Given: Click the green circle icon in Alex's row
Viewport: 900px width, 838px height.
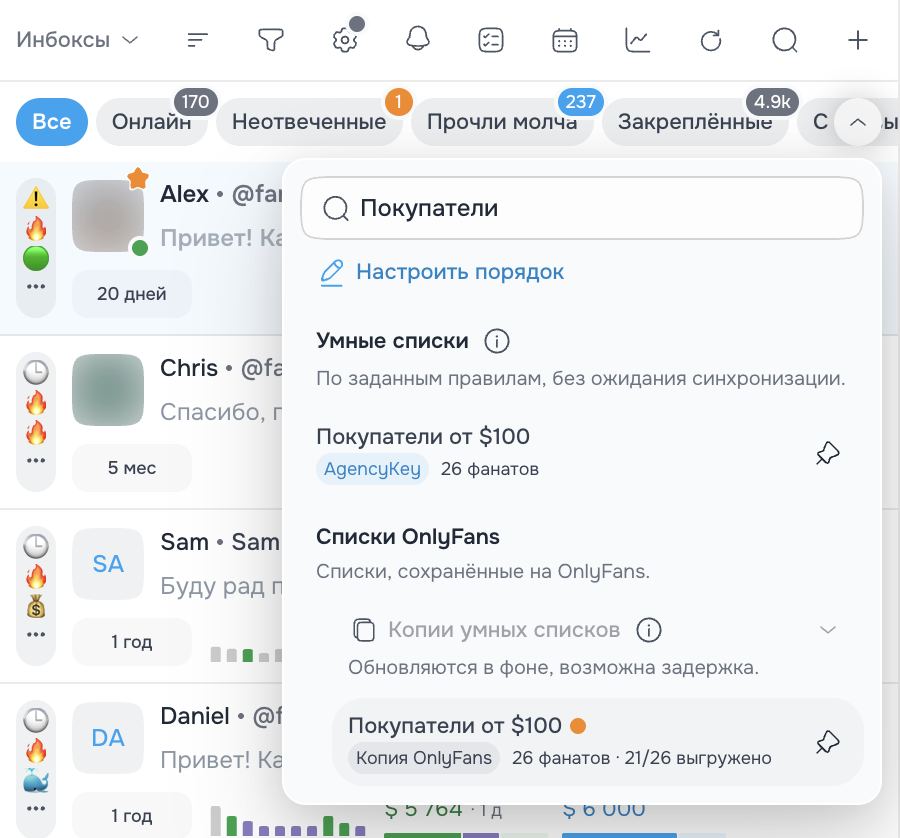Looking at the screenshot, I should [x=36, y=258].
